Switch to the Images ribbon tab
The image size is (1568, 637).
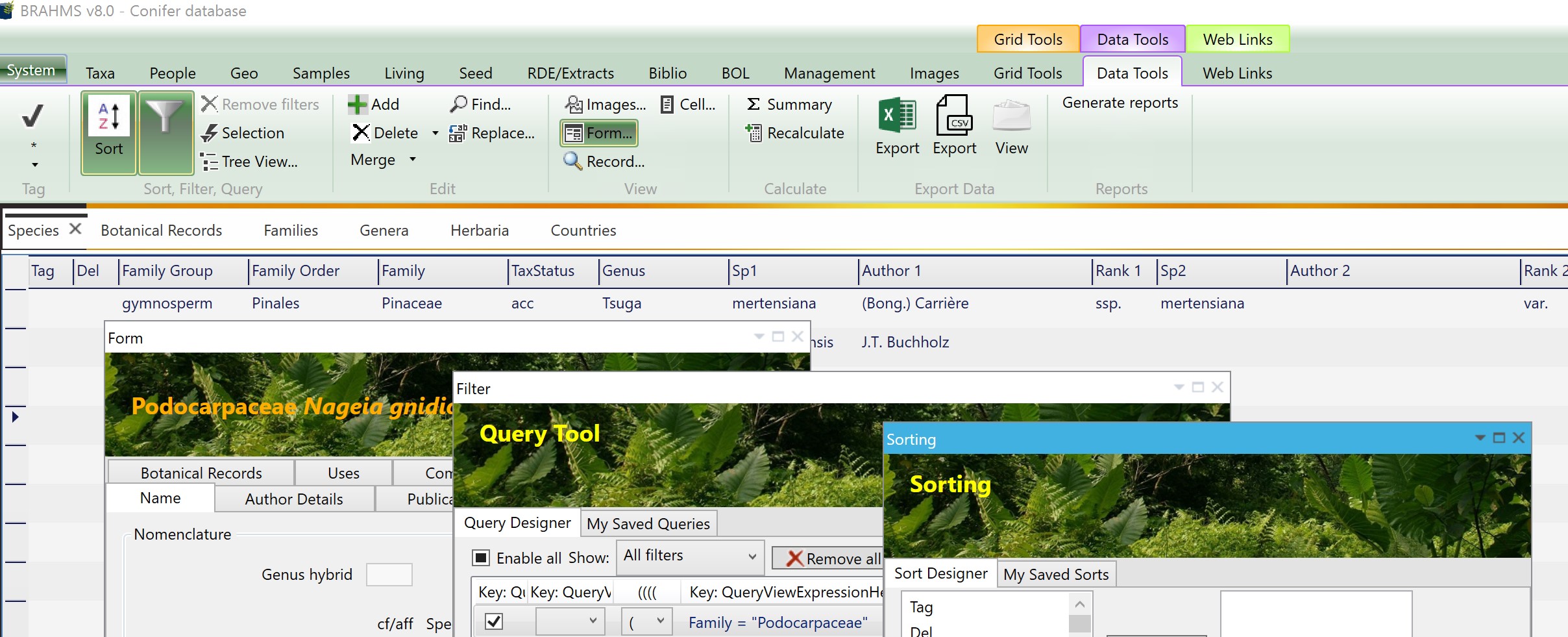click(x=934, y=73)
